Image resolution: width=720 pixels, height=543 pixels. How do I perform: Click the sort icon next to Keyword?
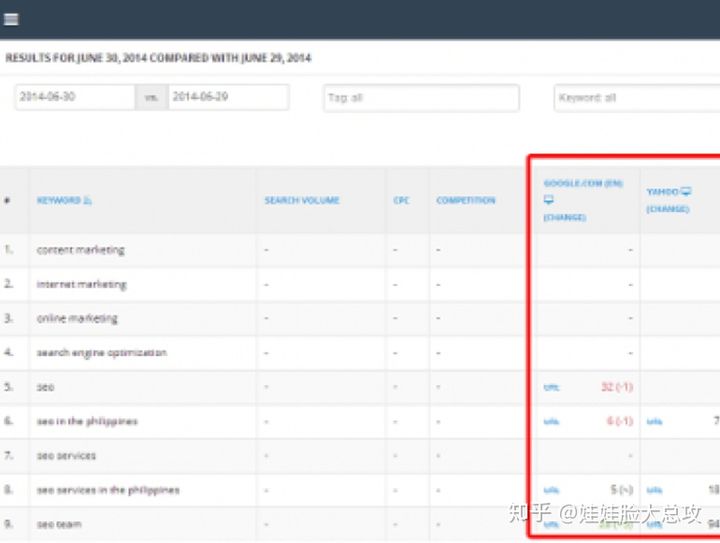coord(88,200)
